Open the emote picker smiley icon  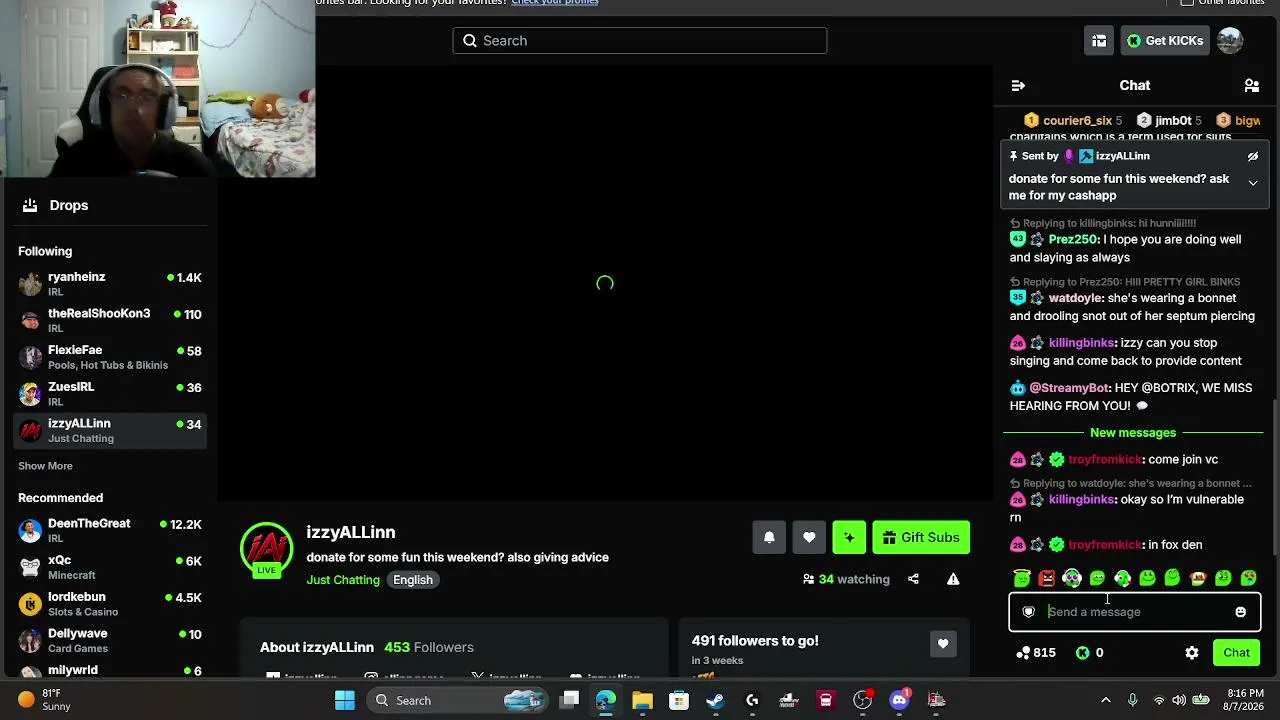tap(1240, 612)
